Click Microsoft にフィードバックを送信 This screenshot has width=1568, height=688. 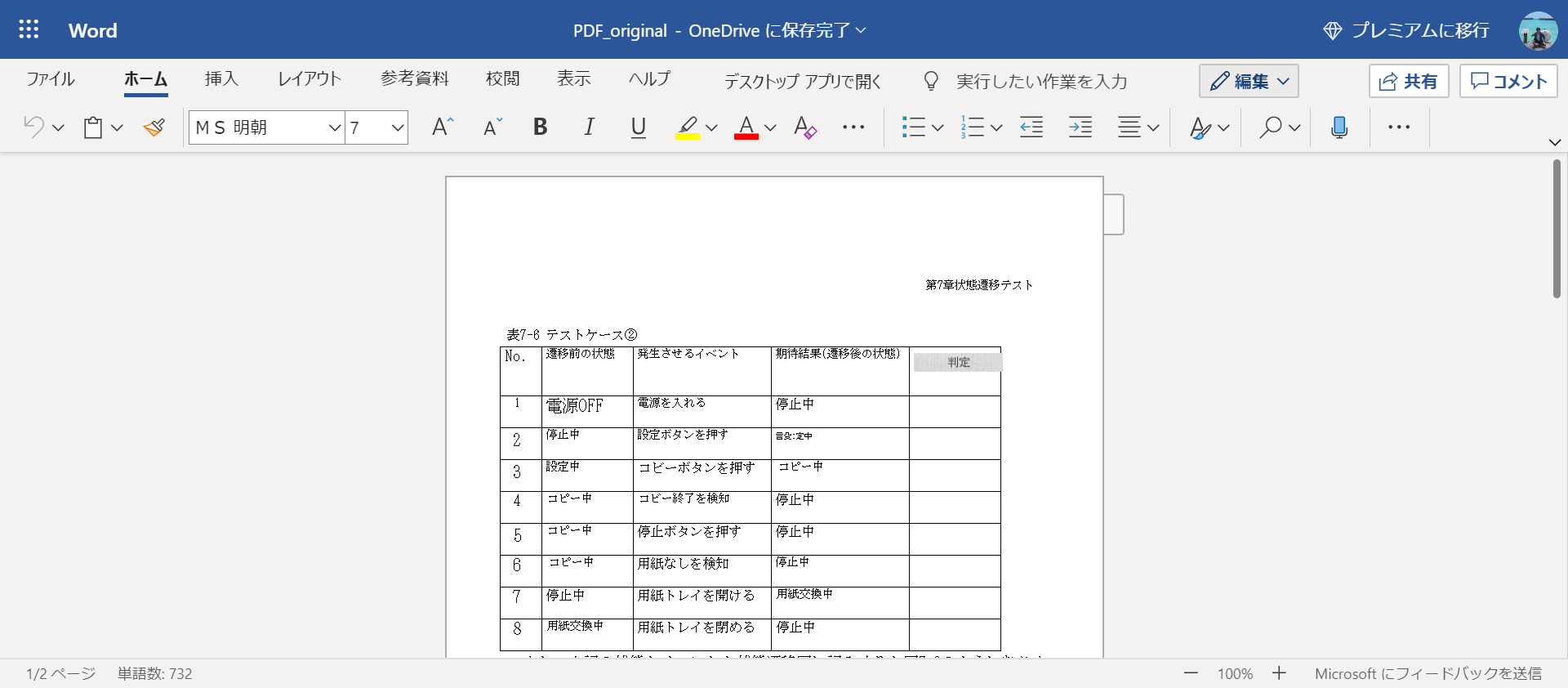[1428, 674]
